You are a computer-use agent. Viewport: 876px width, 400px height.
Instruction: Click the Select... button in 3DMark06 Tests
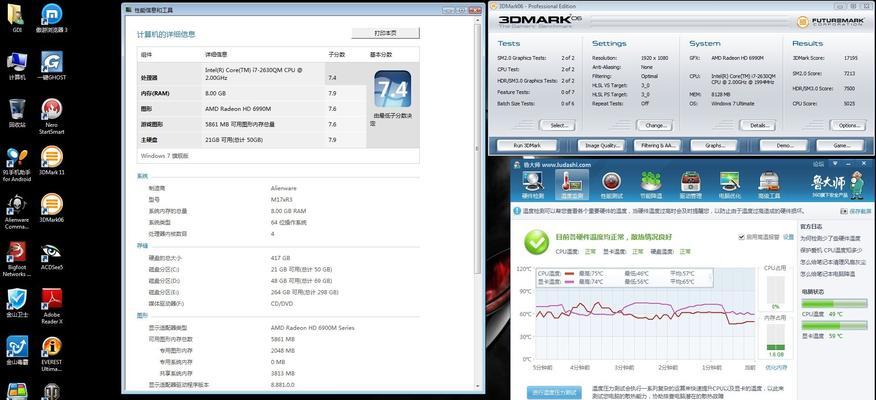556,125
